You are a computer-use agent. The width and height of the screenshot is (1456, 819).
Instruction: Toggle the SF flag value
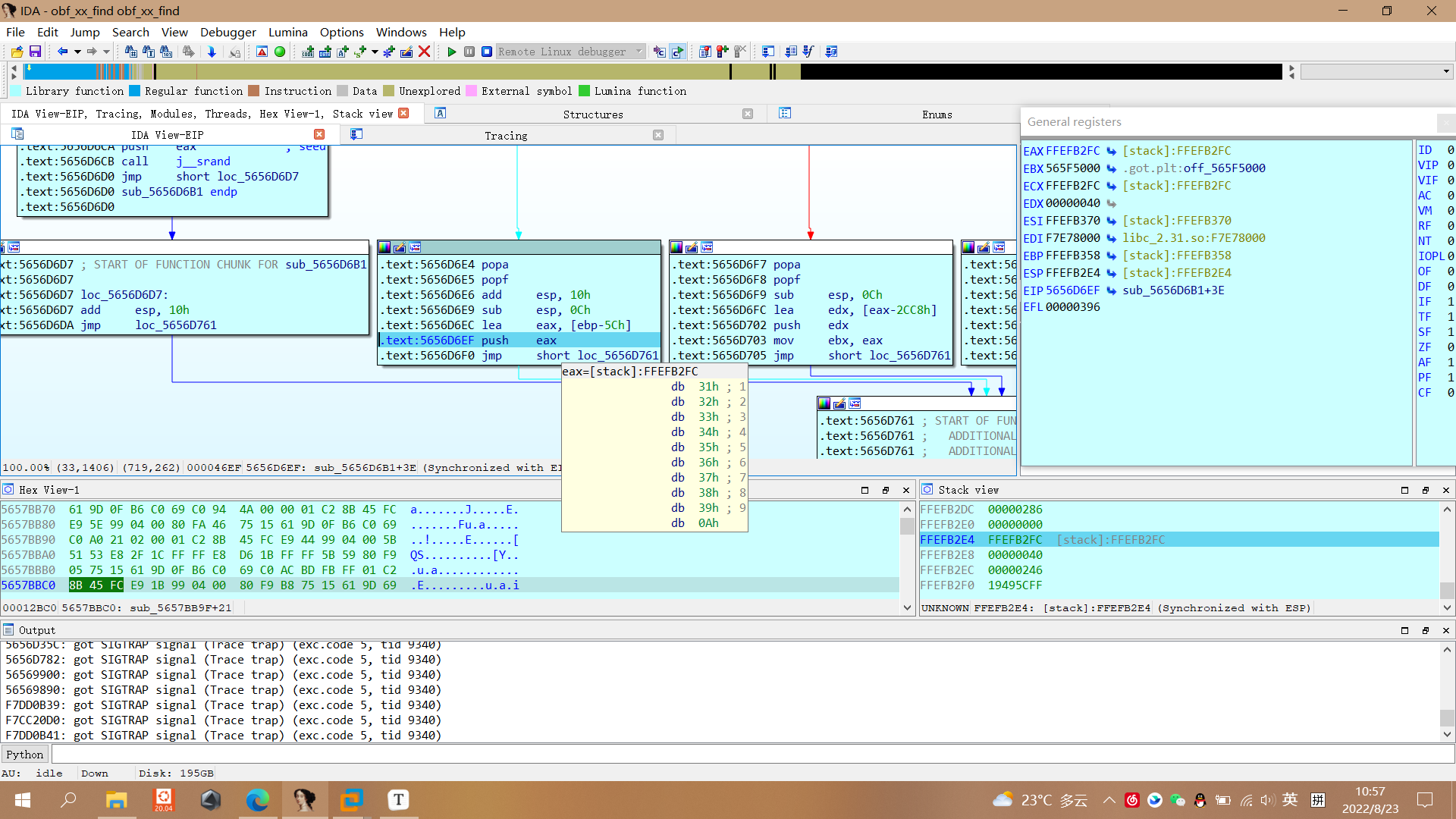point(1450,332)
